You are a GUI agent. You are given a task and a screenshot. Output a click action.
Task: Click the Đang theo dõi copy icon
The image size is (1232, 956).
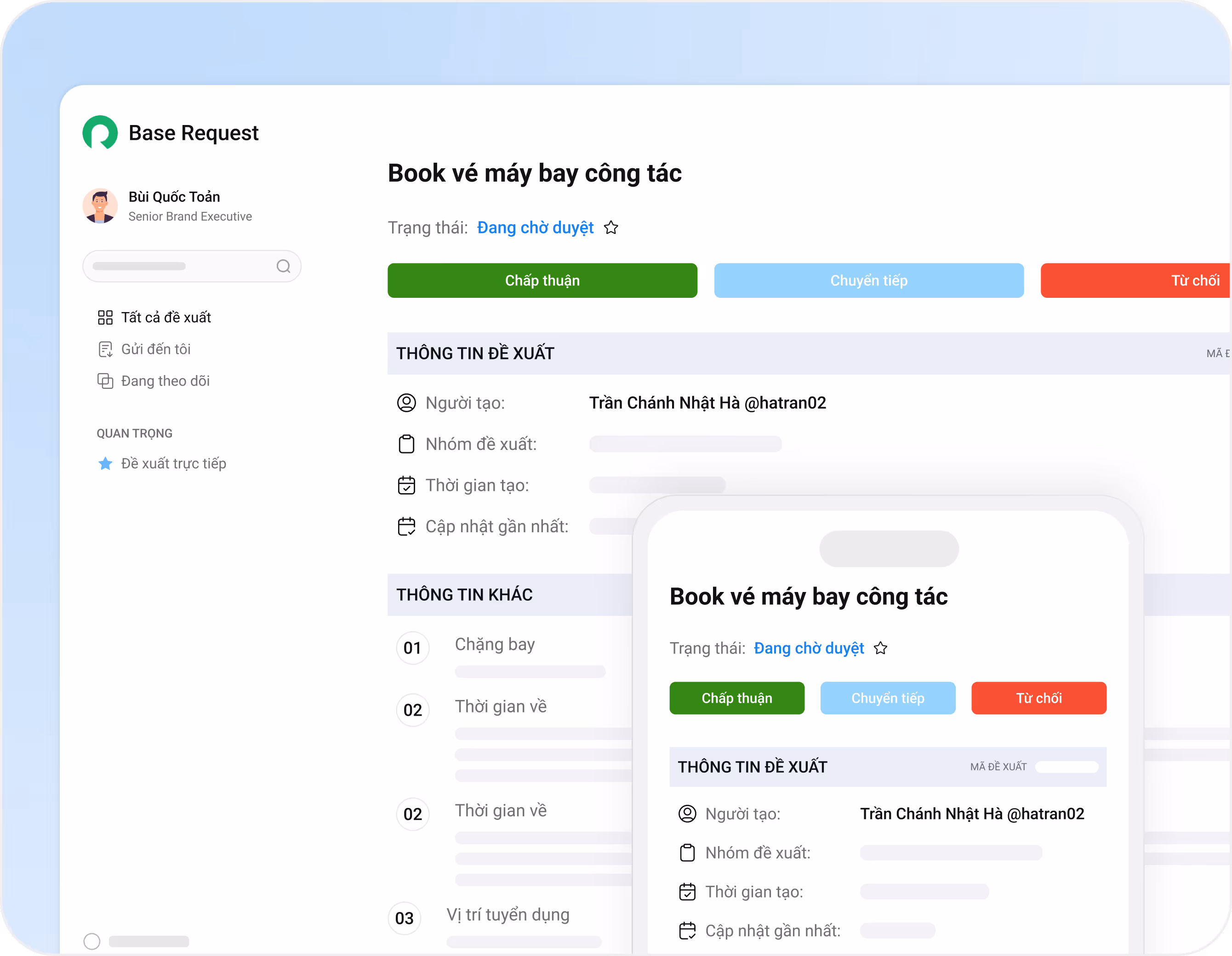105,381
